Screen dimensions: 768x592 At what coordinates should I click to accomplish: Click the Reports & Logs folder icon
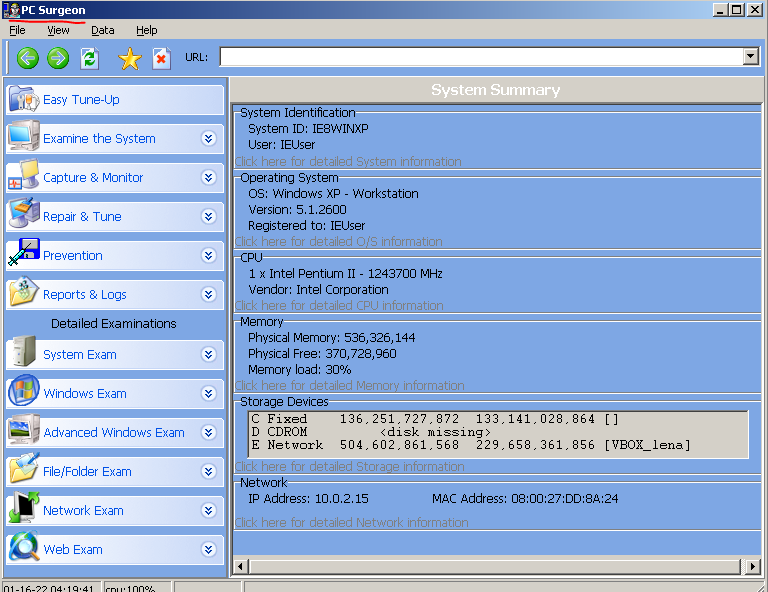coord(24,291)
